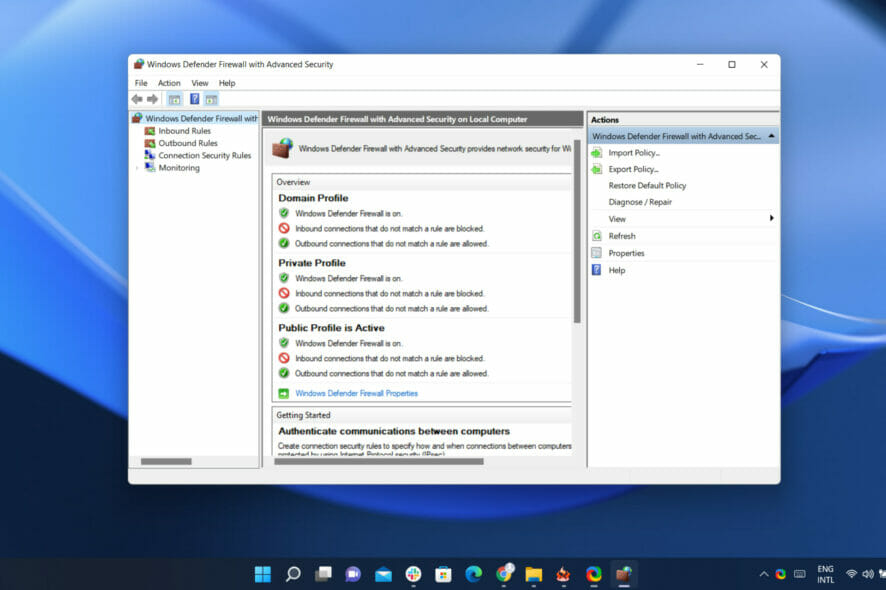Screen dimensions: 886x590
Task: Open the Action menu
Action: tap(169, 83)
